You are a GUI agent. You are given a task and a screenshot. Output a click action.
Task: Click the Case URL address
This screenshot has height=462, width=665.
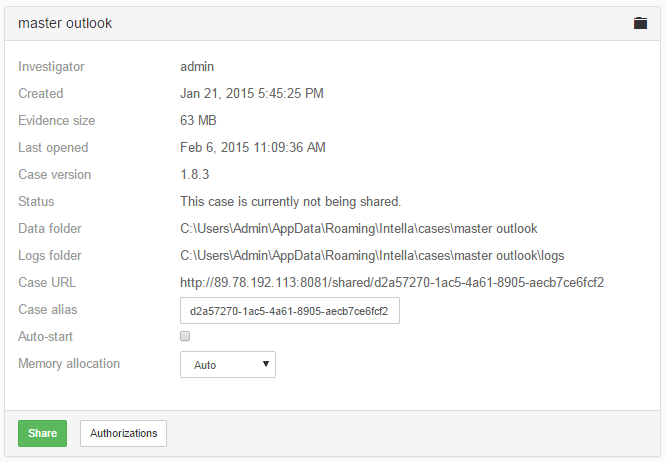click(x=392, y=283)
